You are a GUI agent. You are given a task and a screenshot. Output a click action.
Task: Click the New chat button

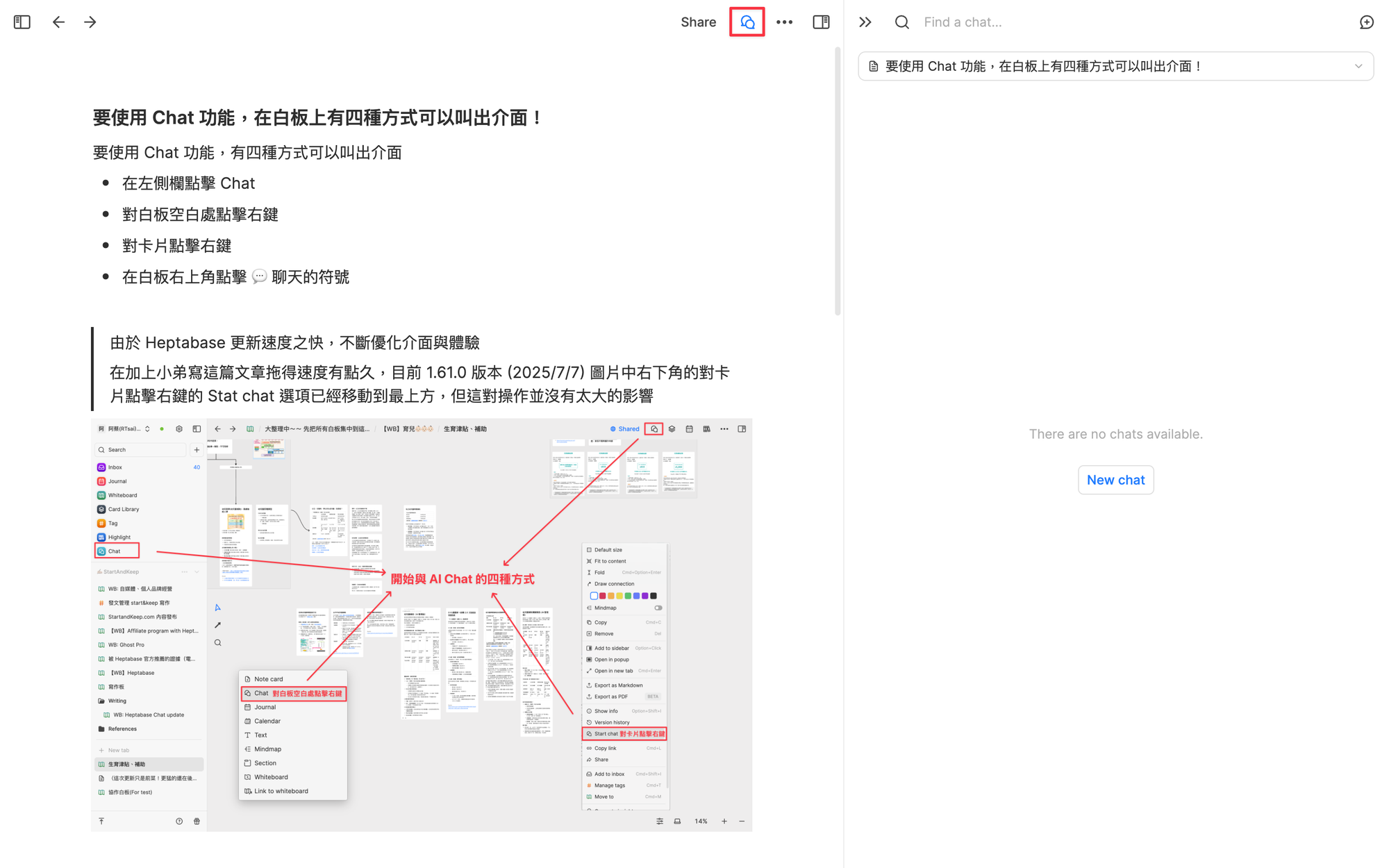(x=1115, y=480)
